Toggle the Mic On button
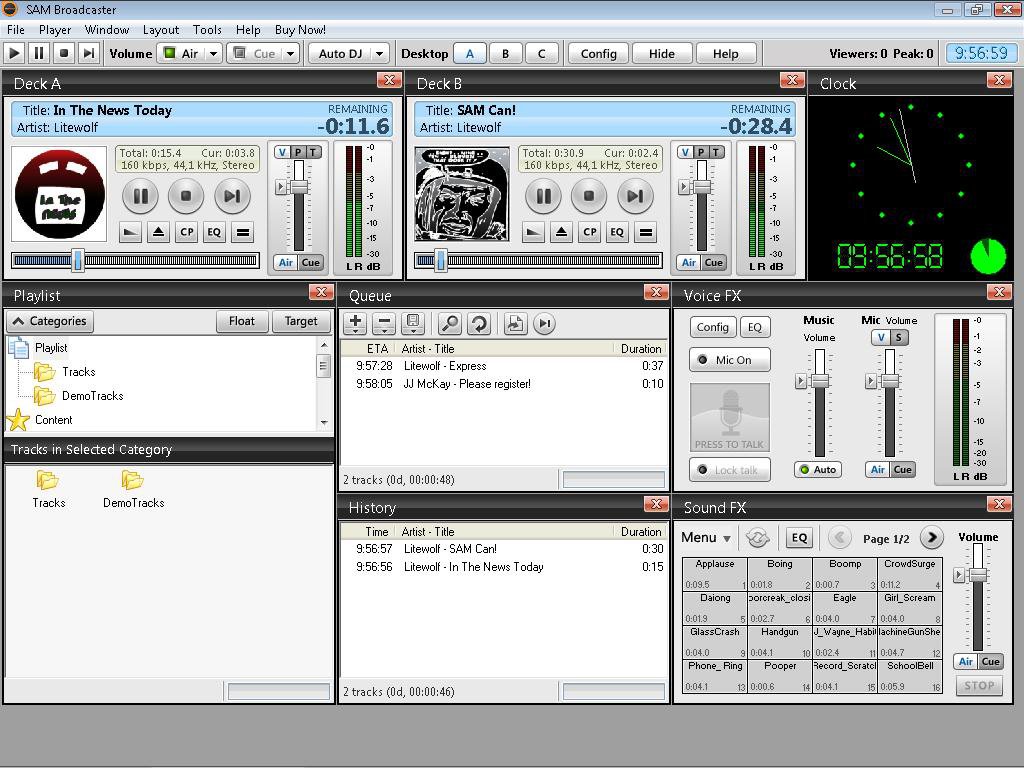1024x768 pixels. pos(729,360)
